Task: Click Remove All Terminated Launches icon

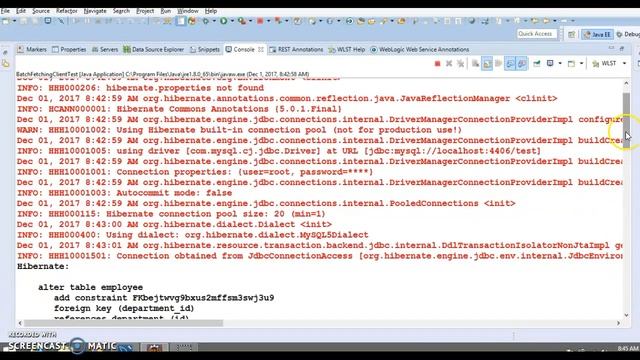Action: pos(460,64)
